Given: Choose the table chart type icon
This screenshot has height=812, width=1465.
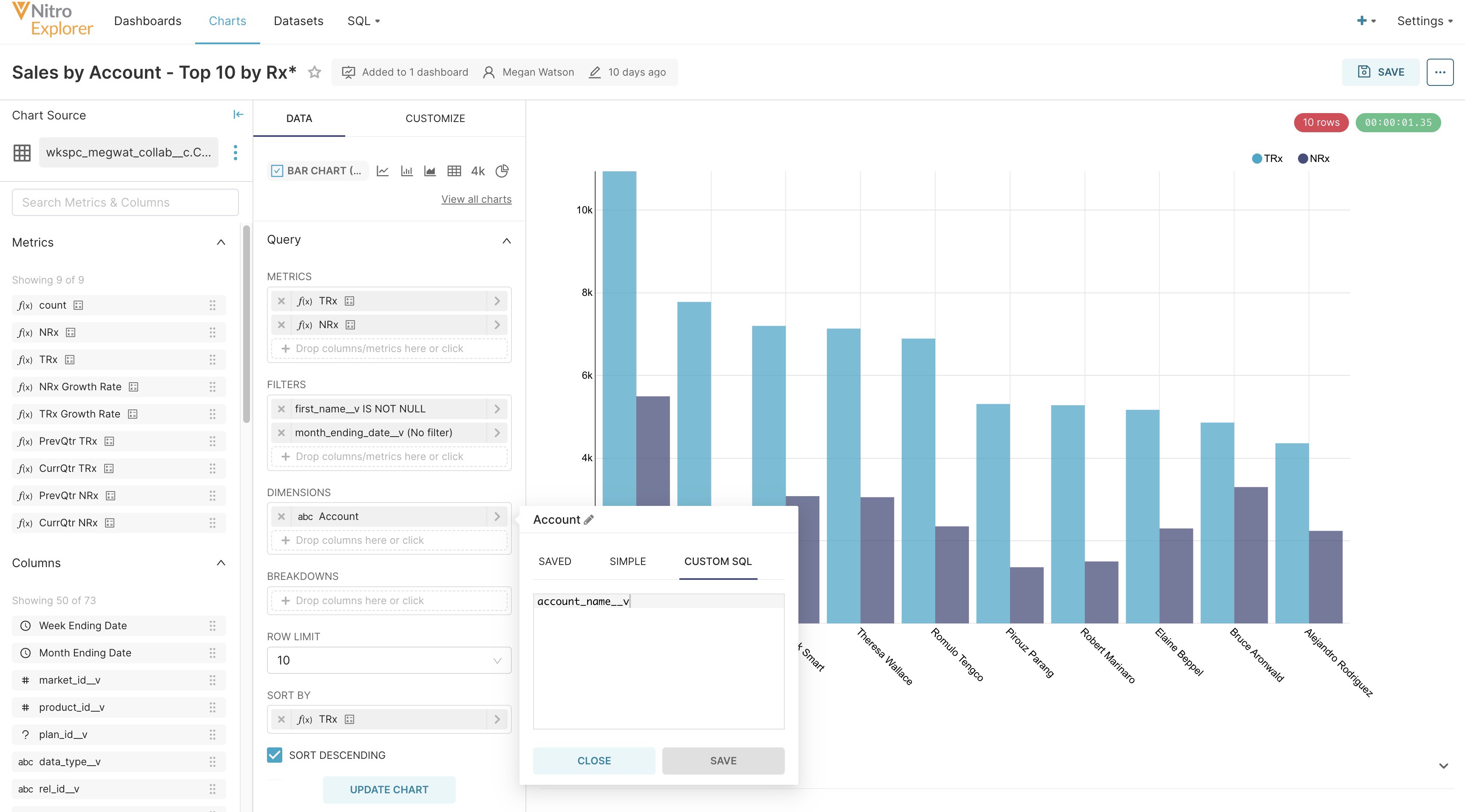Looking at the screenshot, I should pos(454,171).
